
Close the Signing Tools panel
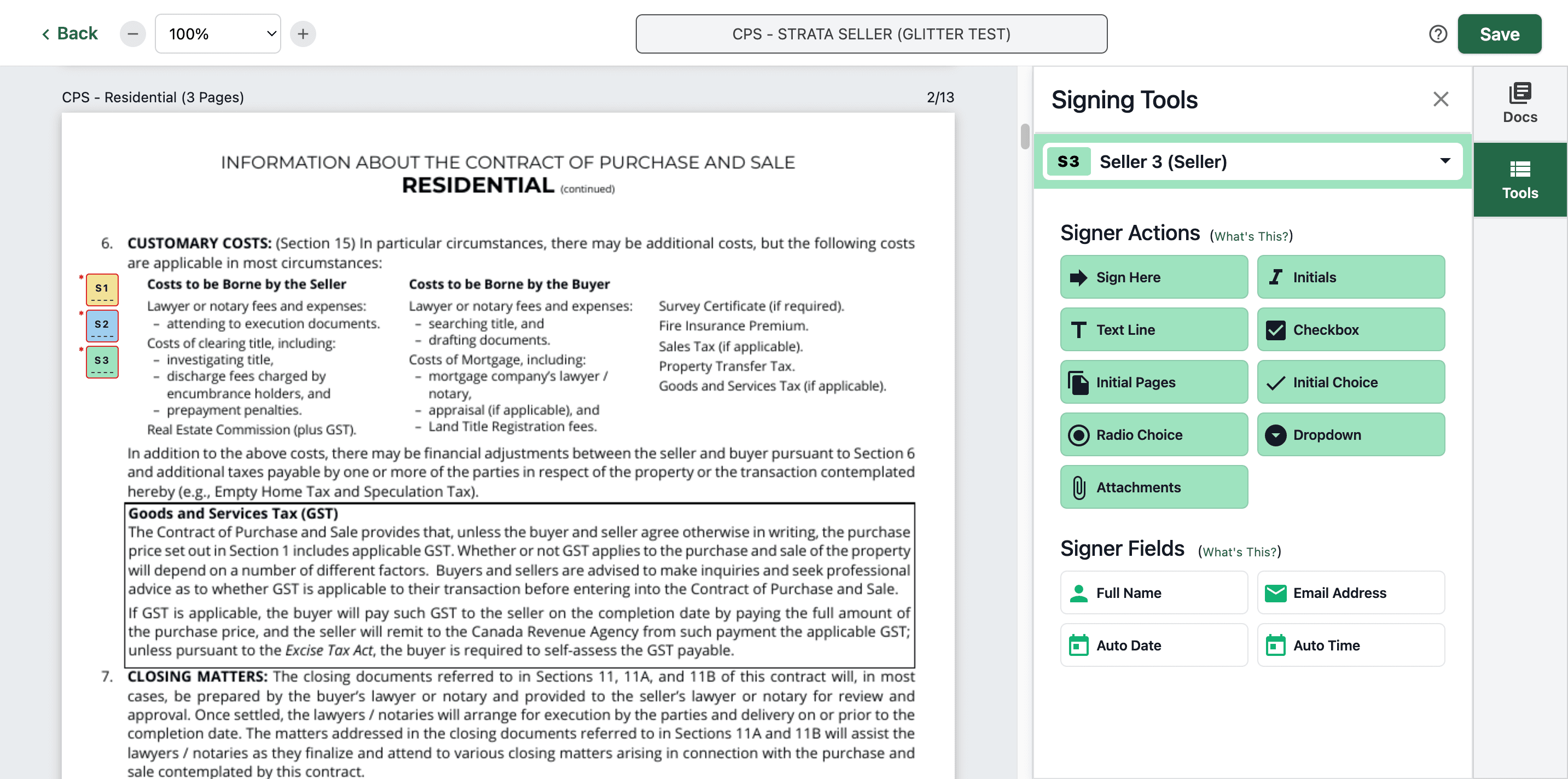click(1440, 99)
